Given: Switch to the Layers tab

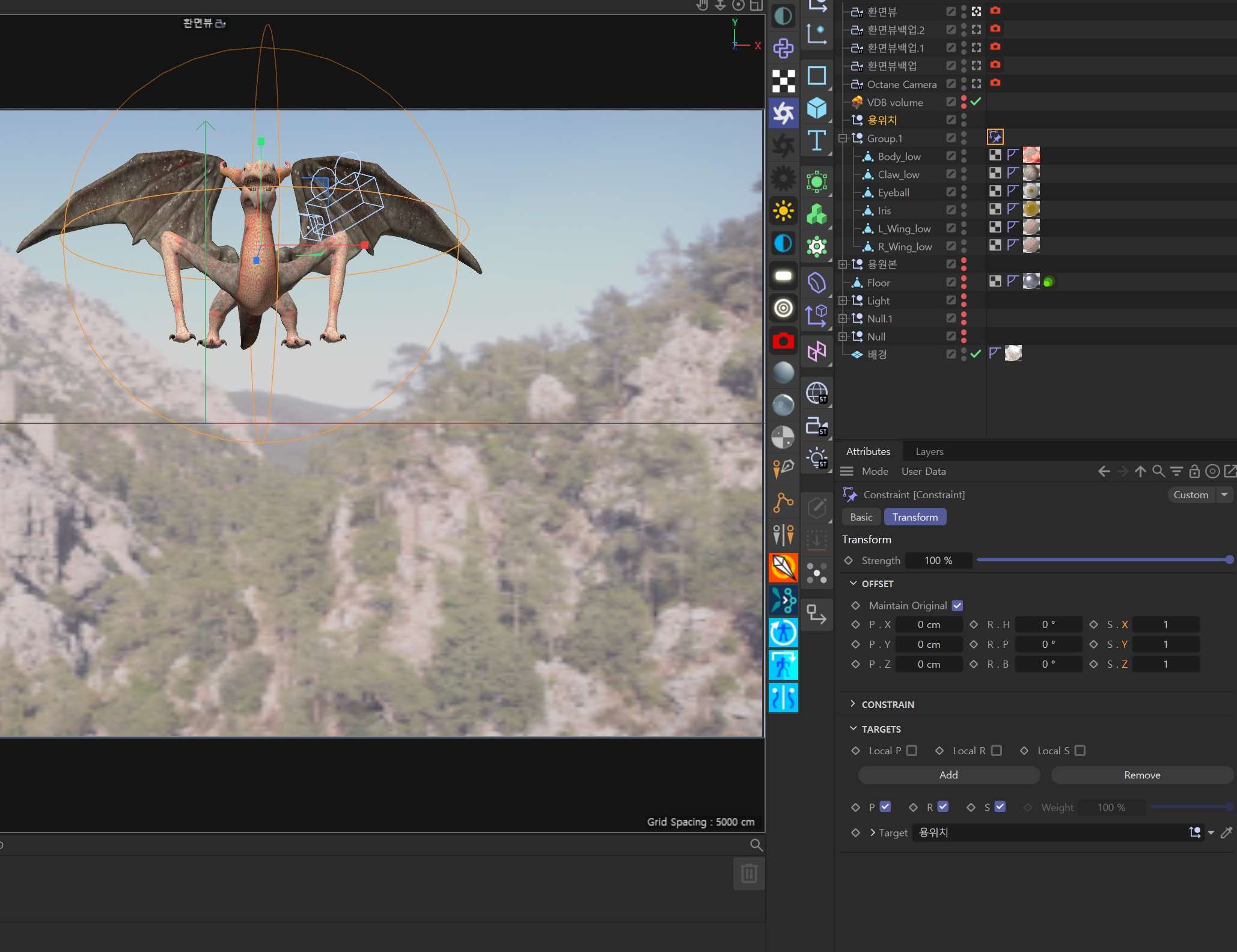Looking at the screenshot, I should 929,451.
